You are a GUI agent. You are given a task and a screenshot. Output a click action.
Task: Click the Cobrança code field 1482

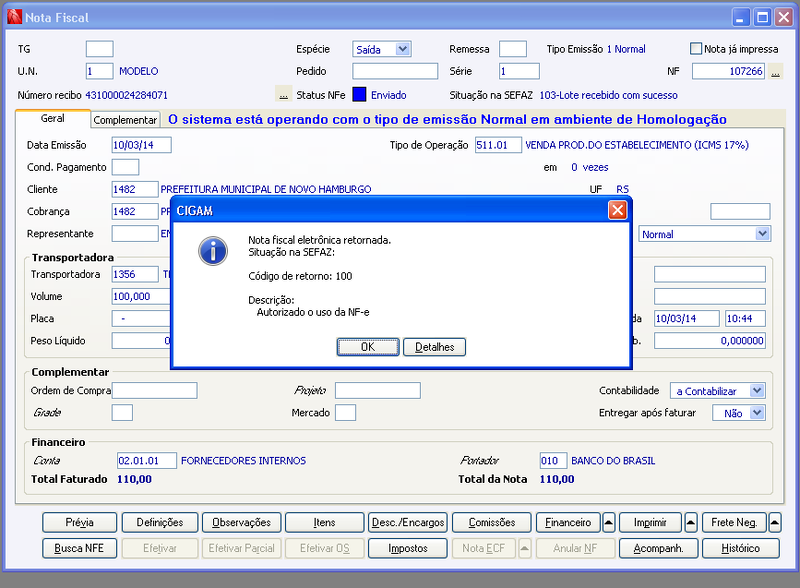click(135, 211)
